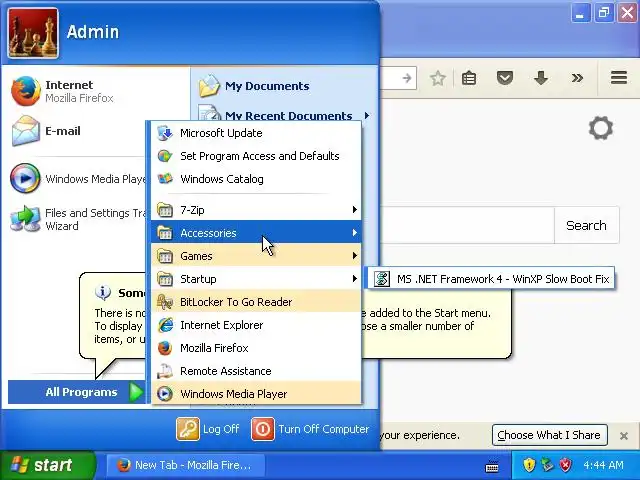Image resolution: width=640 pixels, height=480 pixels.
Task: Click Windows Media Player icon in programs list
Action: (165, 393)
